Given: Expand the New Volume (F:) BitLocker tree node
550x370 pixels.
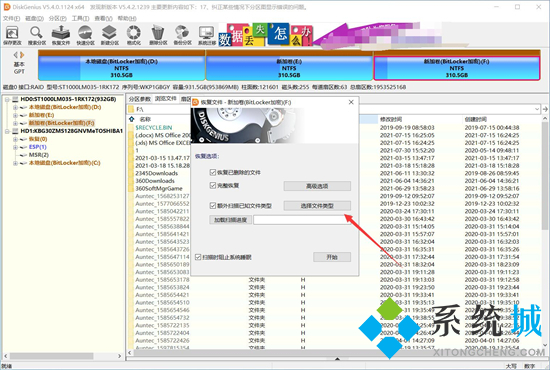Looking at the screenshot, I should pos(15,123).
